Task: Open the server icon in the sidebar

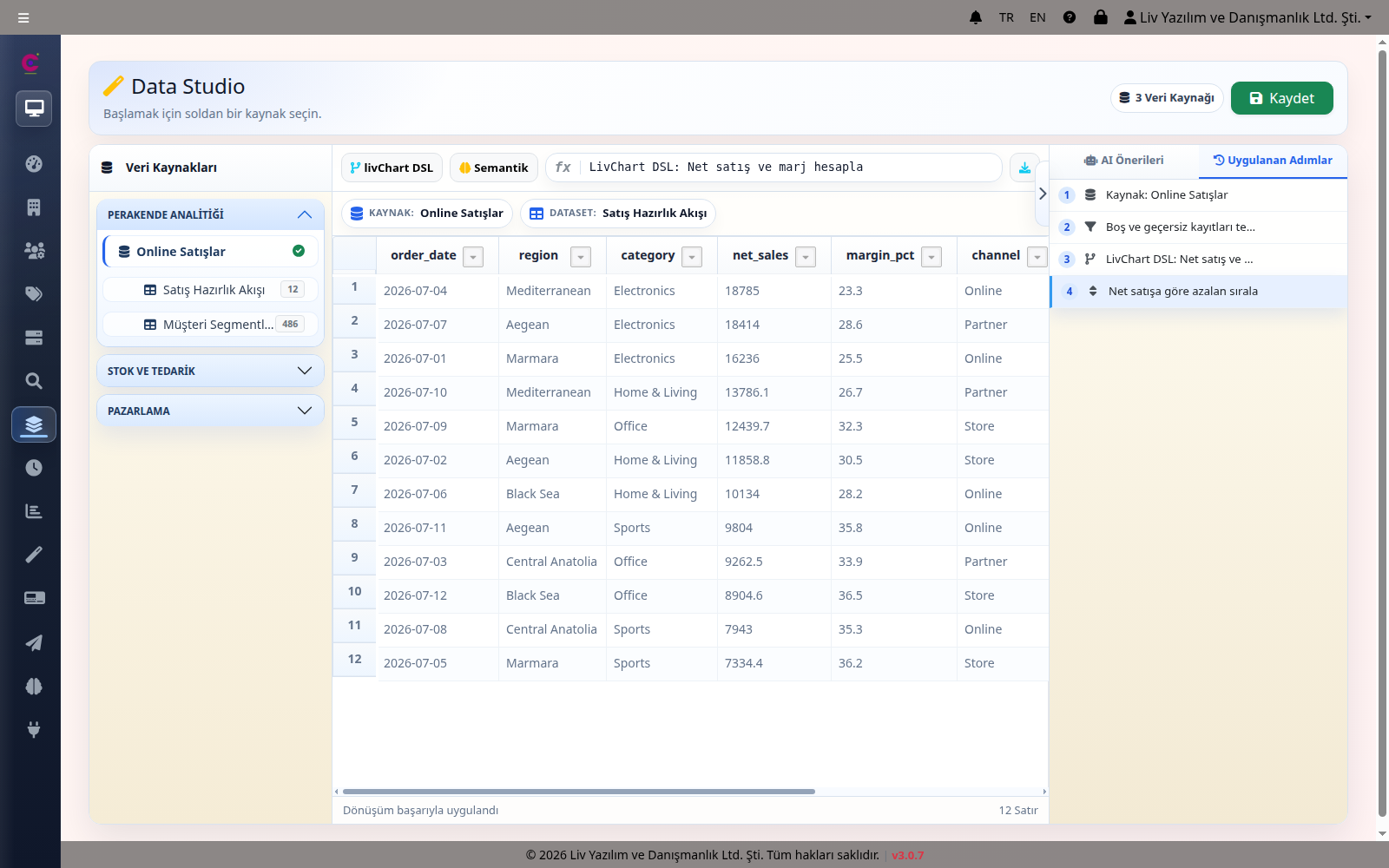Action: click(x=34, y=338)
